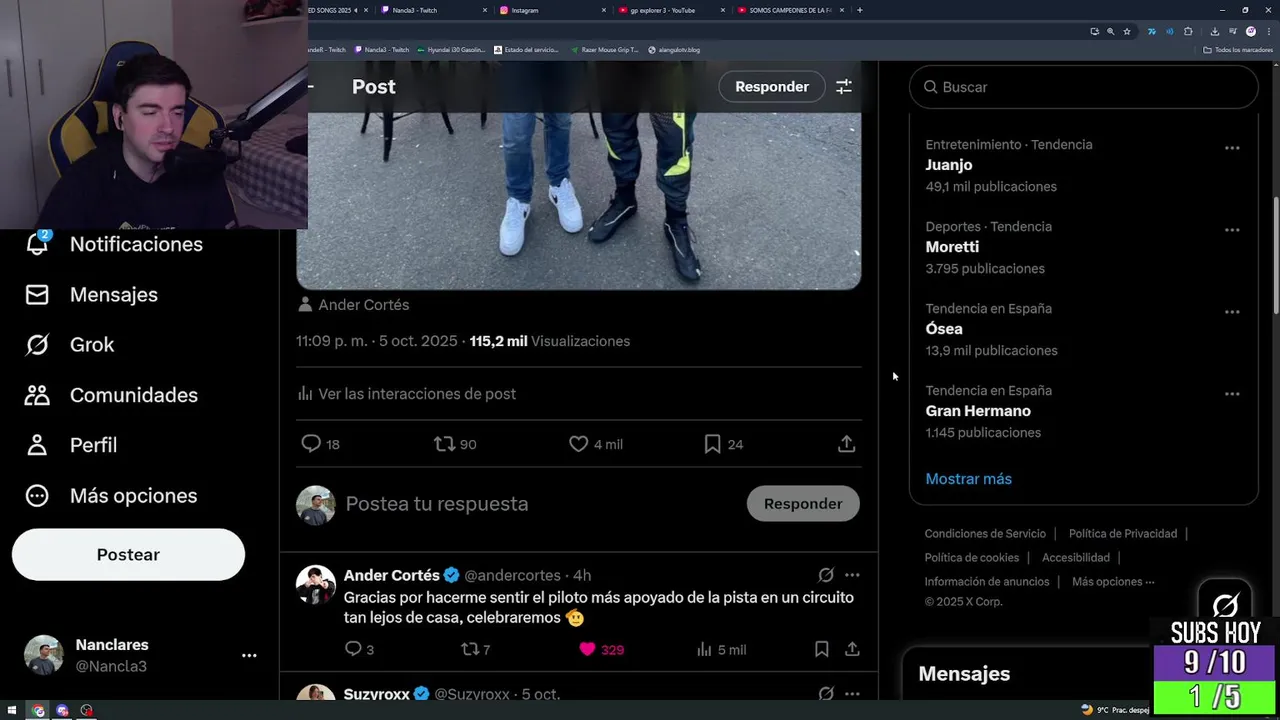The width and height of the screenshot is (1280, 720).
Task: Open Razer Mouse Grip bookmark
Action: point(605,49)
